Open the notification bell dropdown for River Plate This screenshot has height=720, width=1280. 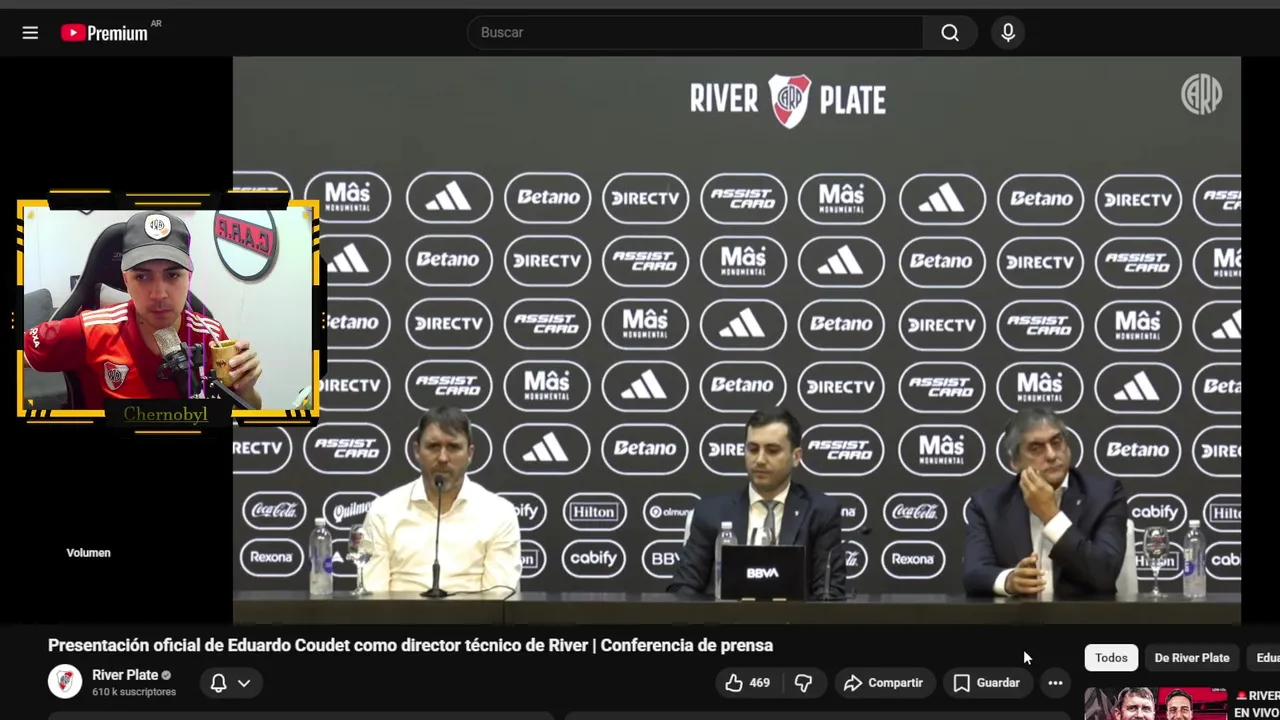pyautogui.click(x=230, y=683)
